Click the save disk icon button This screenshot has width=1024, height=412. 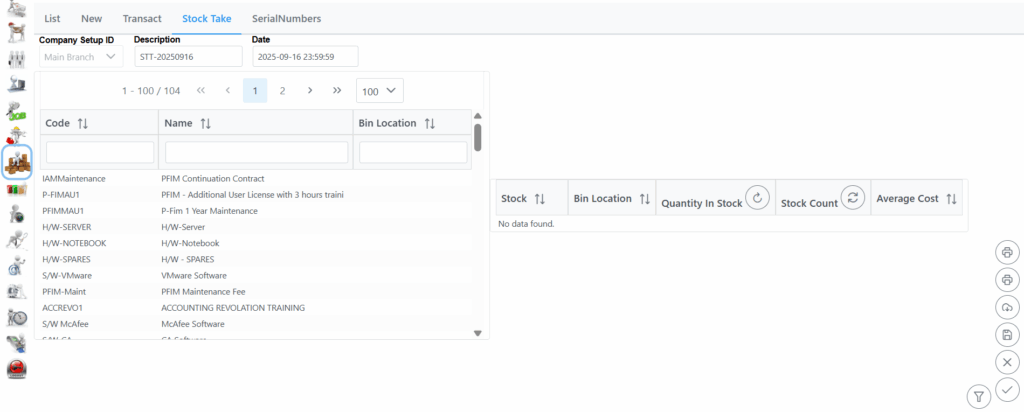pyautogui.click(x=1007, y=335)
